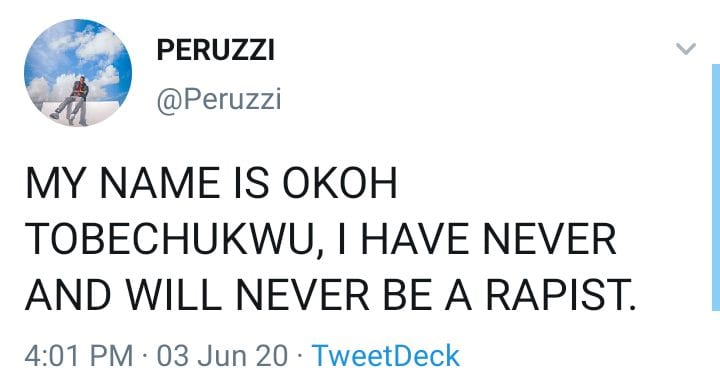Click the word OKOH in the tweet
Viewport: 720px width, 387px height.
click(340, 183)
